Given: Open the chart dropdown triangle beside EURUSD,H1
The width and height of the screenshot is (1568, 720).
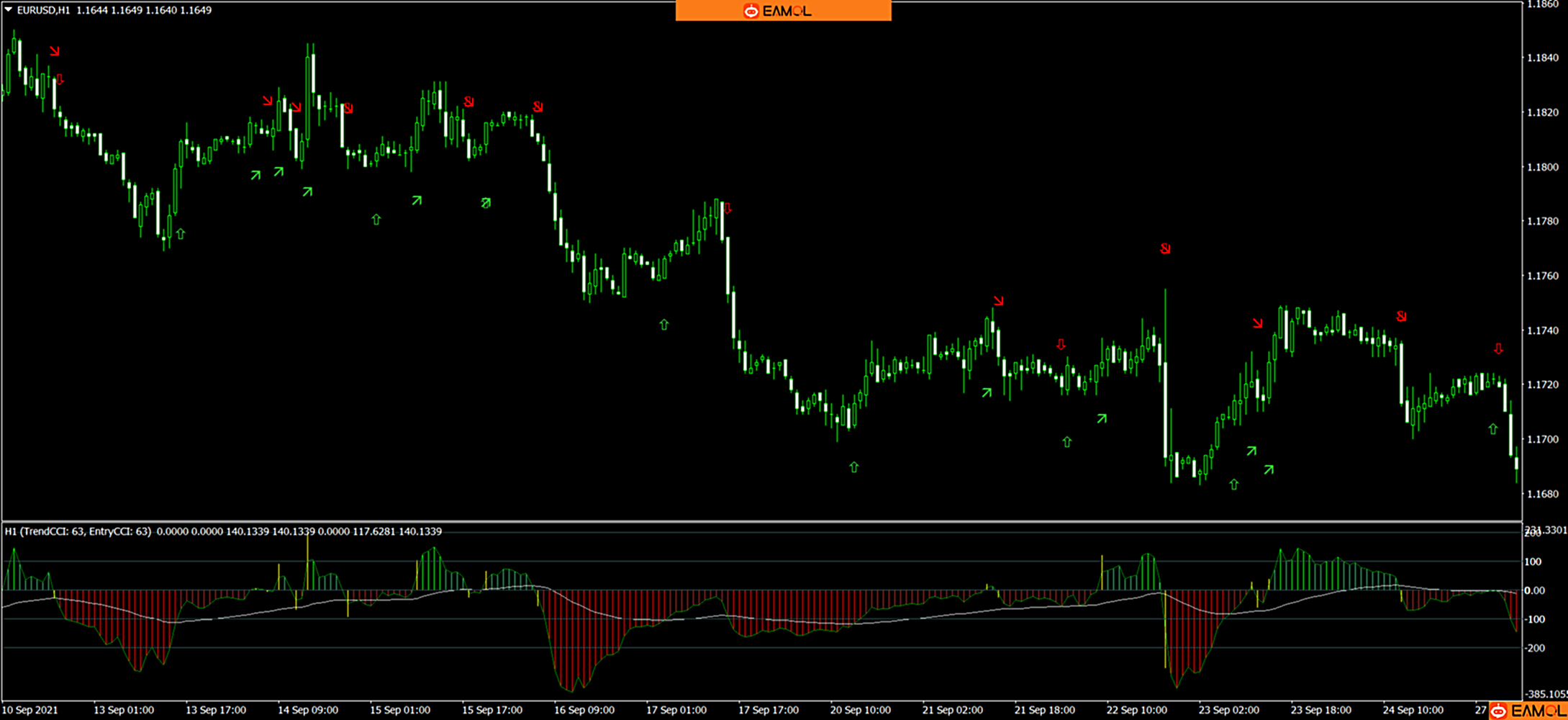Looking at the screenshot, I should [x=9, y=10].
